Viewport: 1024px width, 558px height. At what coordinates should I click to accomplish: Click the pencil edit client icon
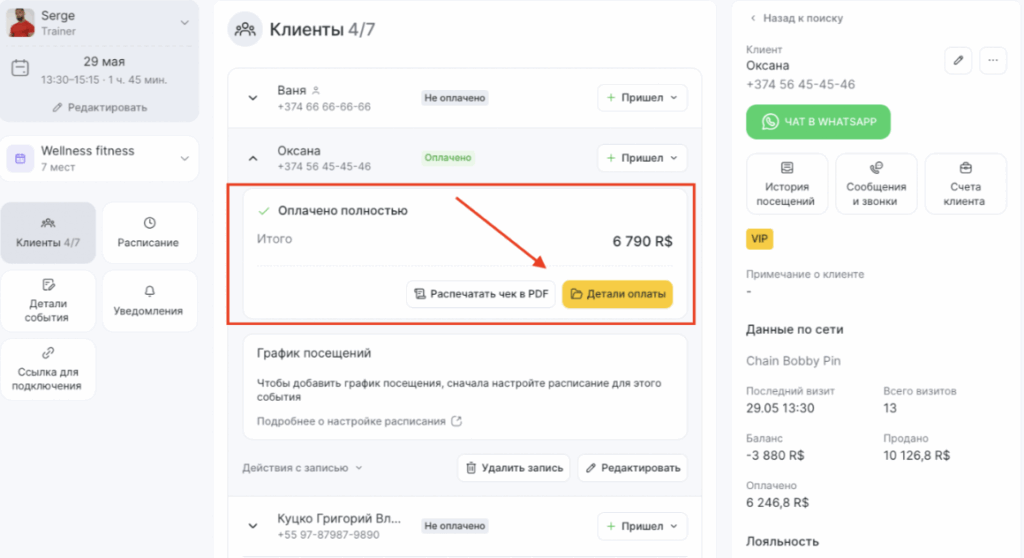(x=958, y=60)
